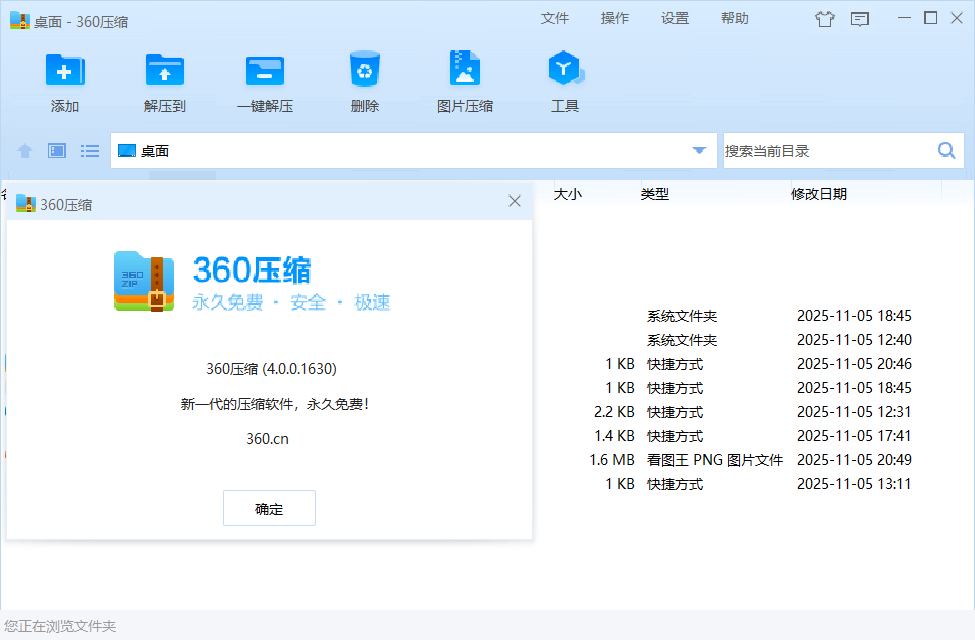Image resolution: width=975 pixels, height=640 pixels.
Task: Click the 解压到 extract-to icon
Action: point(164,70)
